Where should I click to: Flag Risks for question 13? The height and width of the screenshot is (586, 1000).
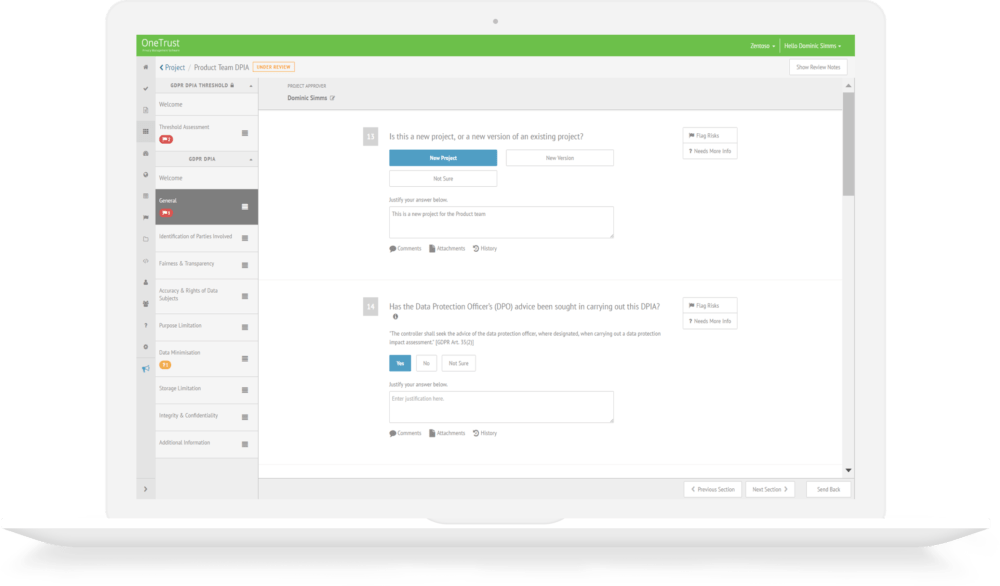pyautogui.click(x=710, y=136)
